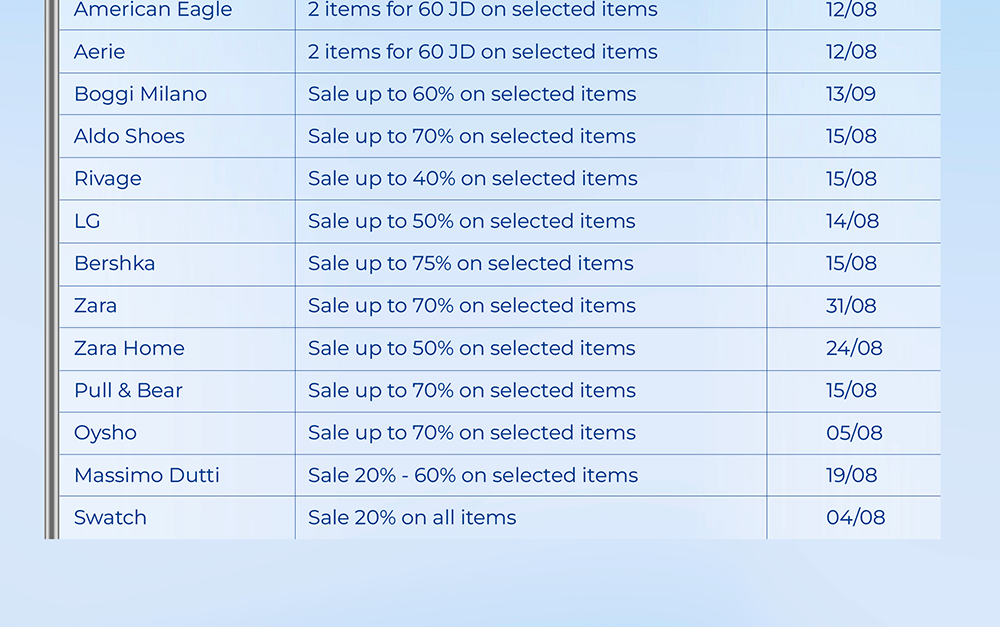The image size is (1000, 627).
Task: Click the American Eagle brand name
Action: [x=153, y=10]
